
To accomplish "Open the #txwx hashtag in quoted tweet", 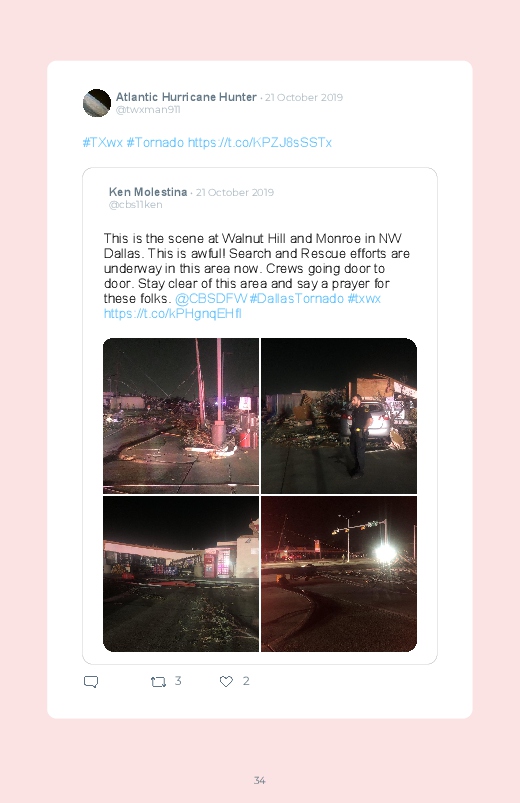I will click(364, 299).
